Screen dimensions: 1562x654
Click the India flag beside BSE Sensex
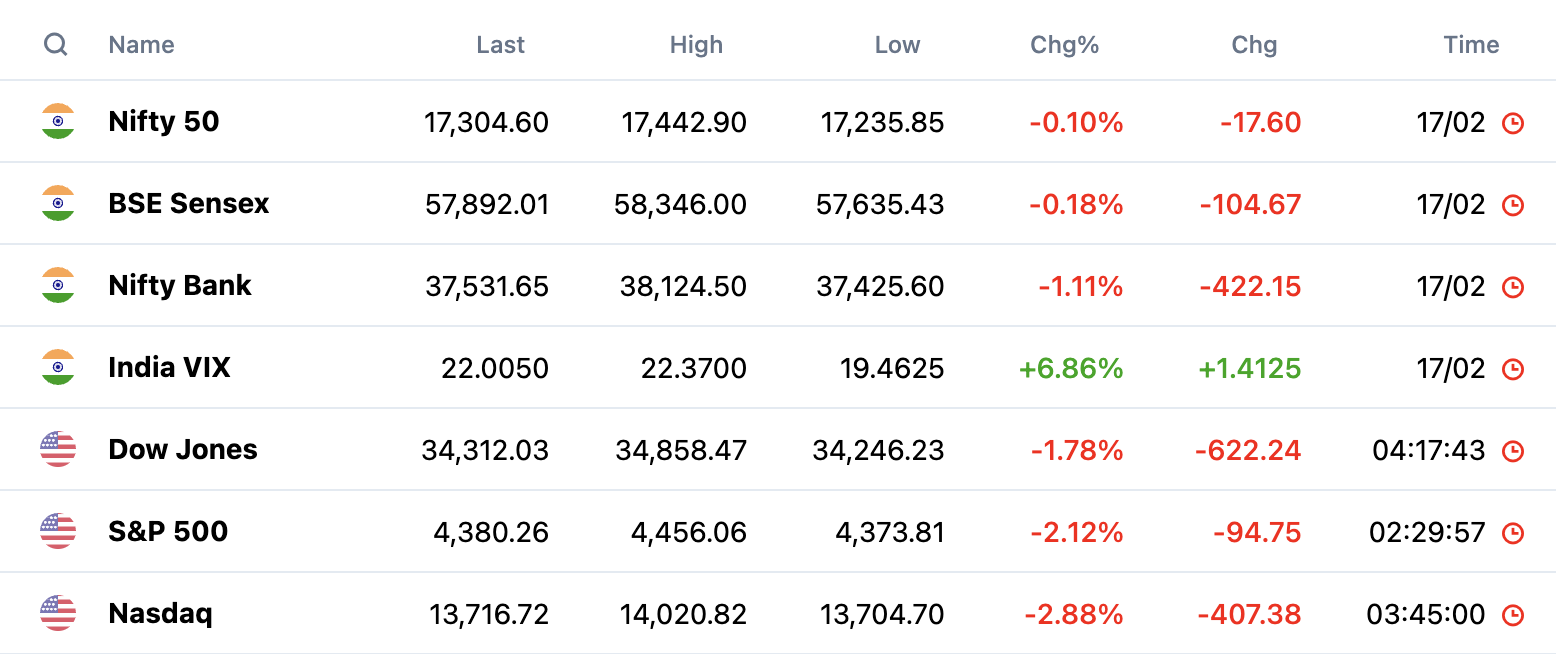(58, 204)
